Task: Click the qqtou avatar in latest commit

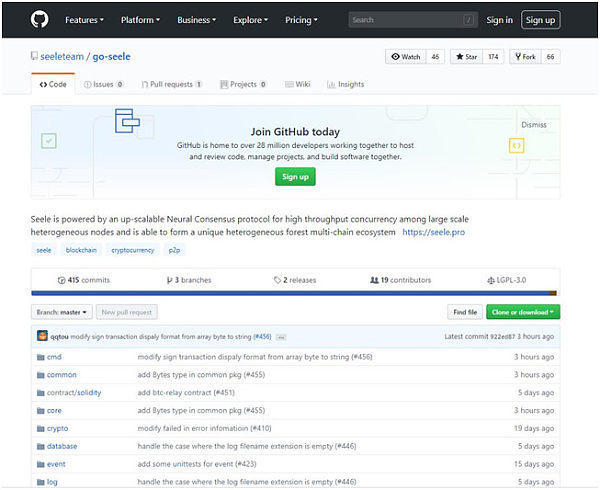Action: pos(42,336)
